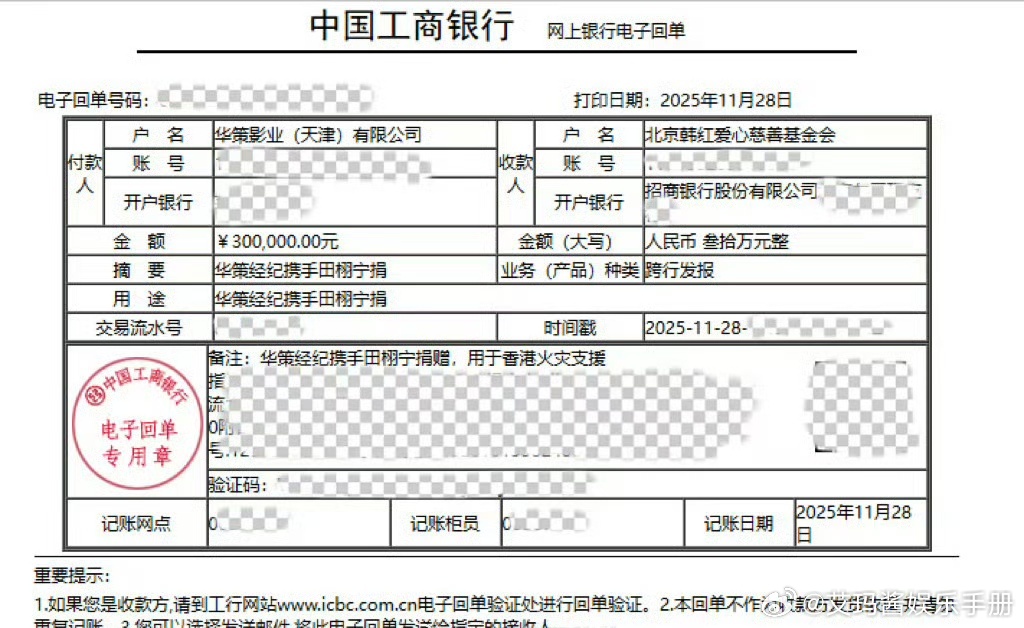Click the 网上银行电子回单 subtitle
The width and height of the screenshot is (1024, 628).
[616, 31]
